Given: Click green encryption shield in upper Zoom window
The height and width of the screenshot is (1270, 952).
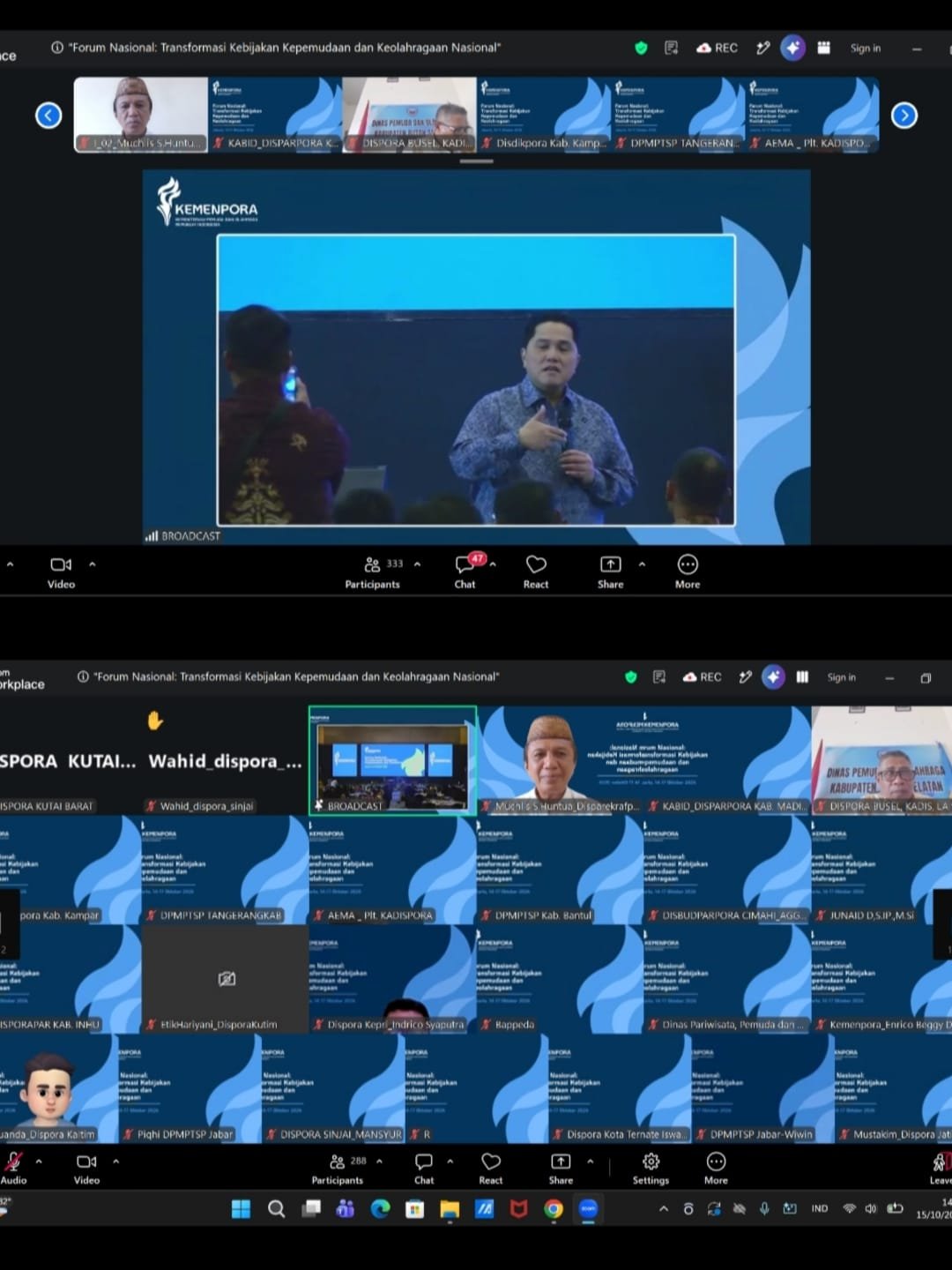Looking at the screenshot, I should click(642, 48).
